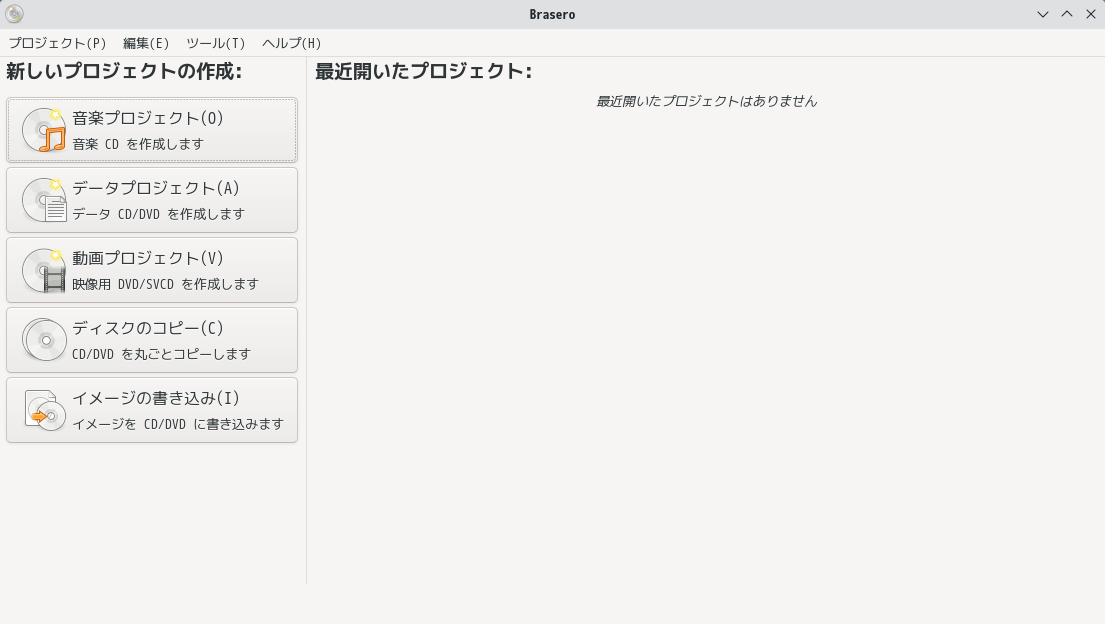Image resolution: width=1105 pixels, height=624 pixels.
Task: Click the image burn icon
Action: pos(44,410)
